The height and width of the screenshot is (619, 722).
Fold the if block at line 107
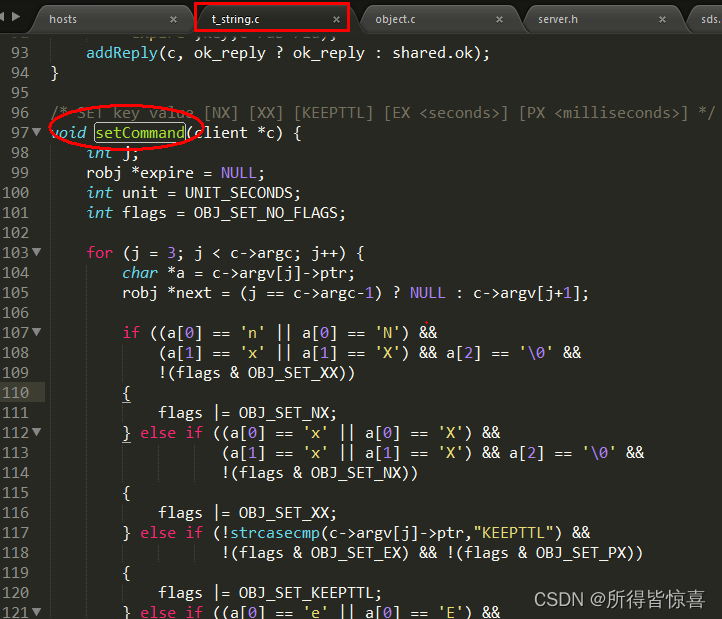(x=37, y=333)
